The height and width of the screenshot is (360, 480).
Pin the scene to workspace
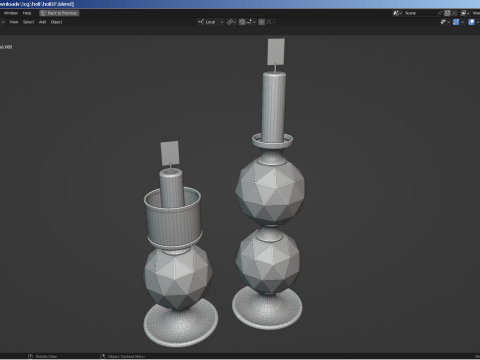click(440, 13)
